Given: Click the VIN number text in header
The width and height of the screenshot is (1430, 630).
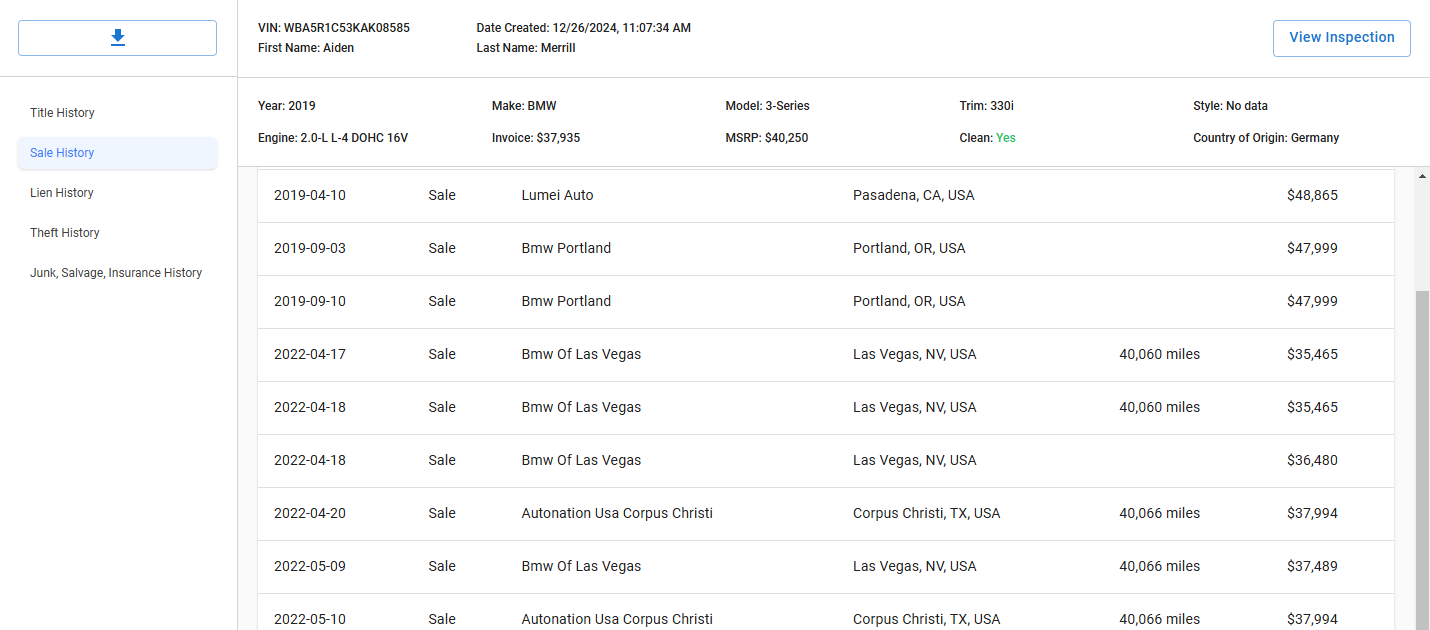Looking at the screenshot, I should pos(334,28).
